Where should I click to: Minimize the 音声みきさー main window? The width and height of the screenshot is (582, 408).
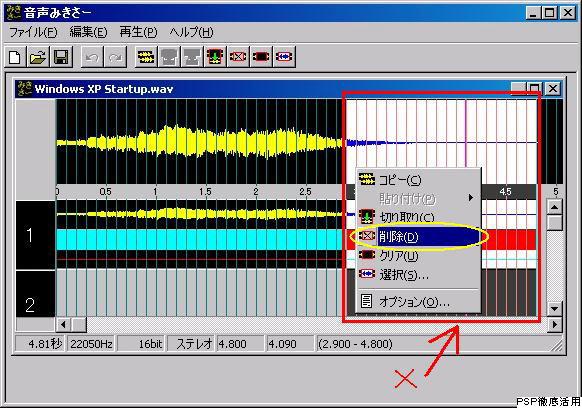tap(533, 13)
